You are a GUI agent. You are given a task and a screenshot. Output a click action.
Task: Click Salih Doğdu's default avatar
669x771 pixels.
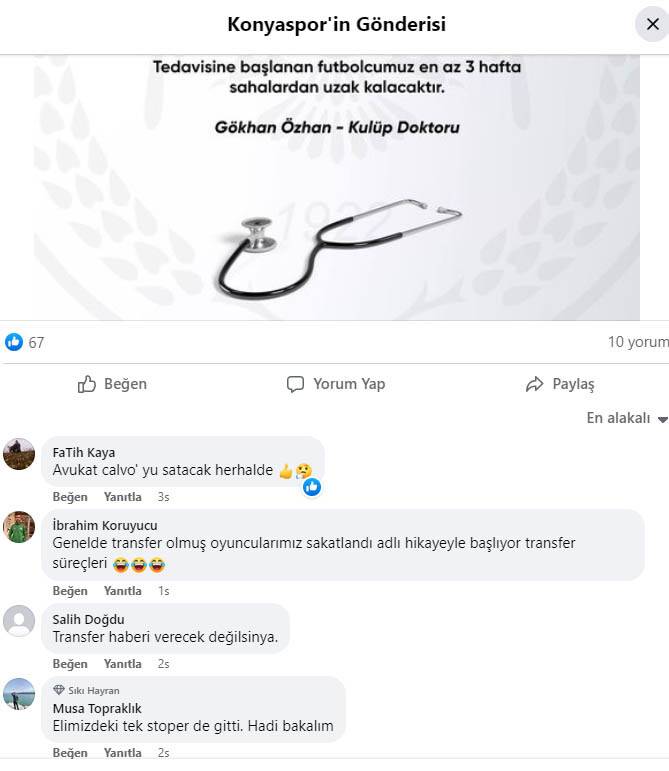[19, 621]
